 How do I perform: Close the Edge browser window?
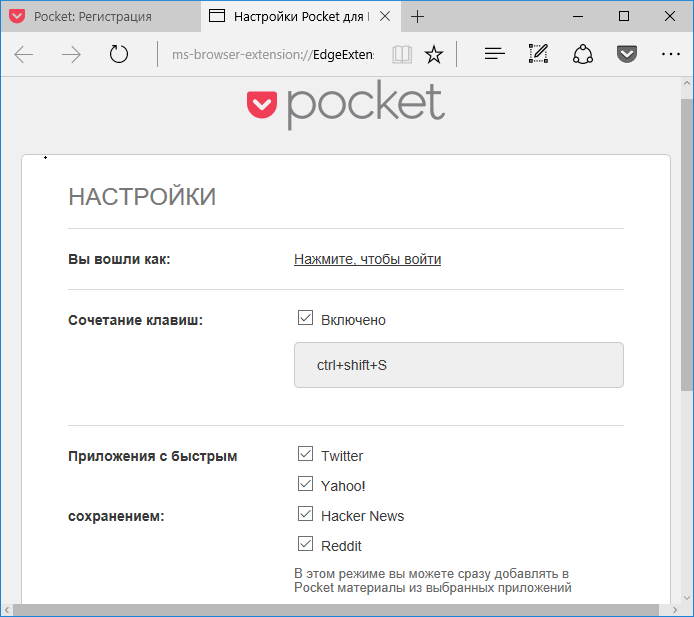pyautogui.click(x=670, y=16)
